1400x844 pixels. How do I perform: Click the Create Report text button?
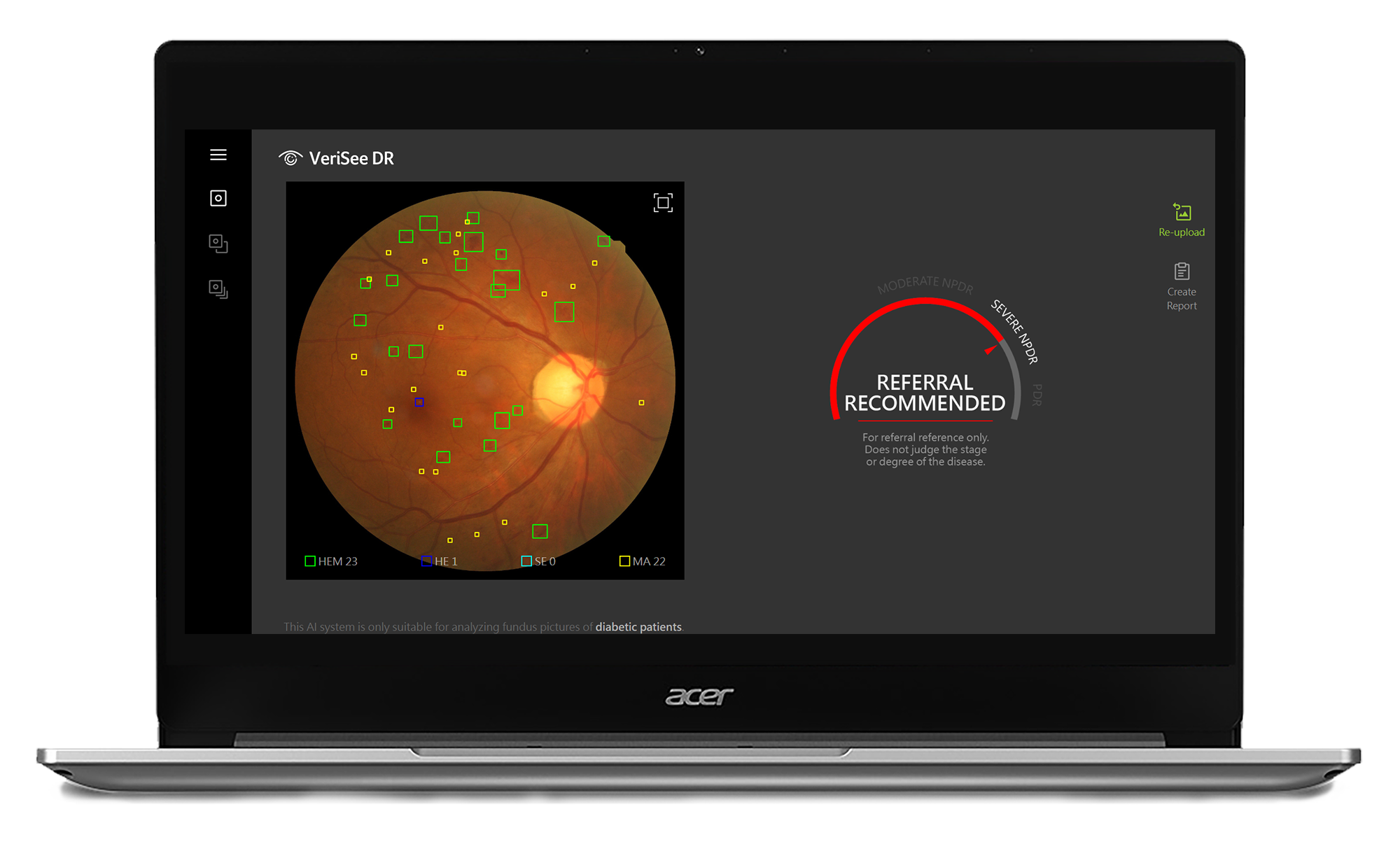(x=1181, y=299)
